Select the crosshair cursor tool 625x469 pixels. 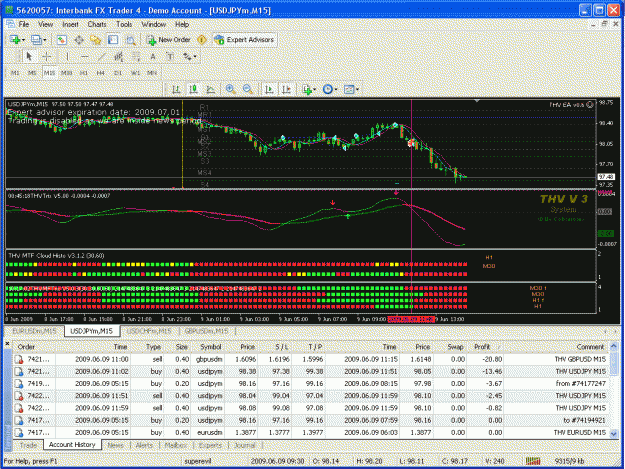pos(46,57)
